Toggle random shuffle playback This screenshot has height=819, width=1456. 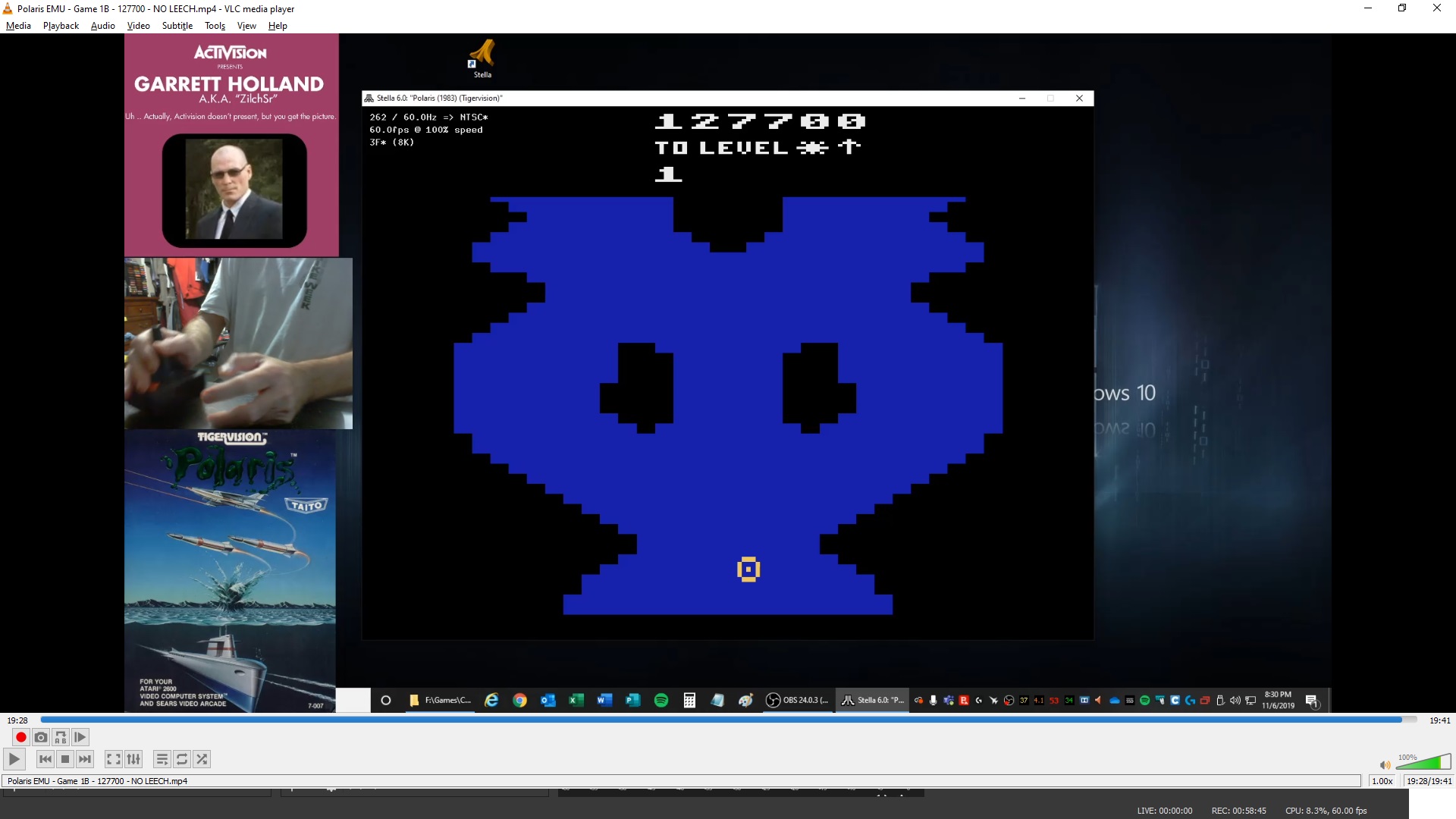[x=202, y=759]
